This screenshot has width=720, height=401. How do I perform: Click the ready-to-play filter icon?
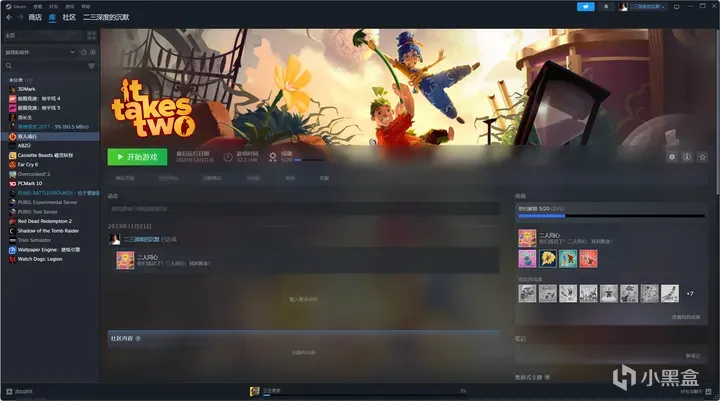93,52
